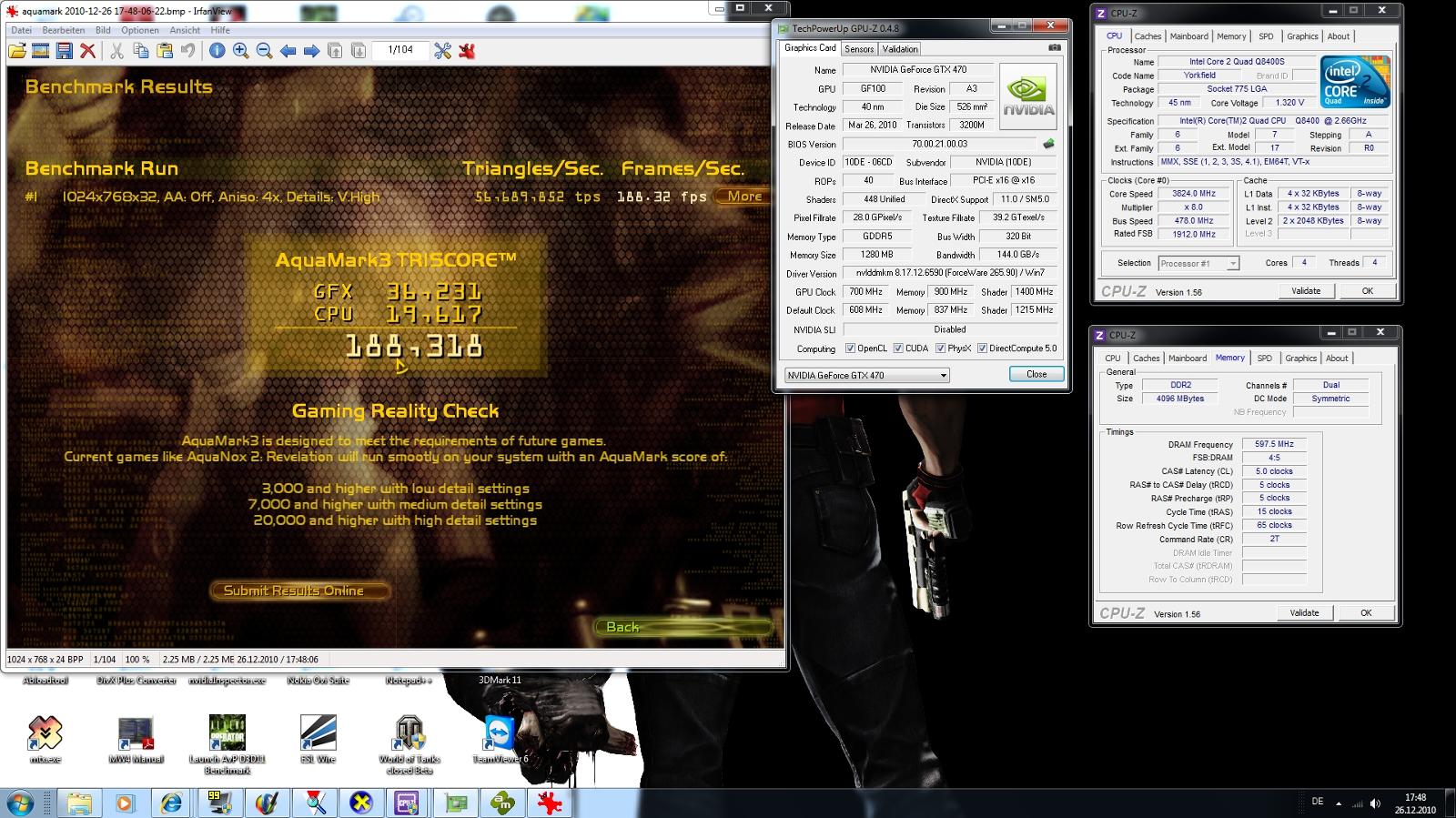Click OK in the lower CPU-Z window
This screenshot has width=1456, height=818.
pos(1366,613)
